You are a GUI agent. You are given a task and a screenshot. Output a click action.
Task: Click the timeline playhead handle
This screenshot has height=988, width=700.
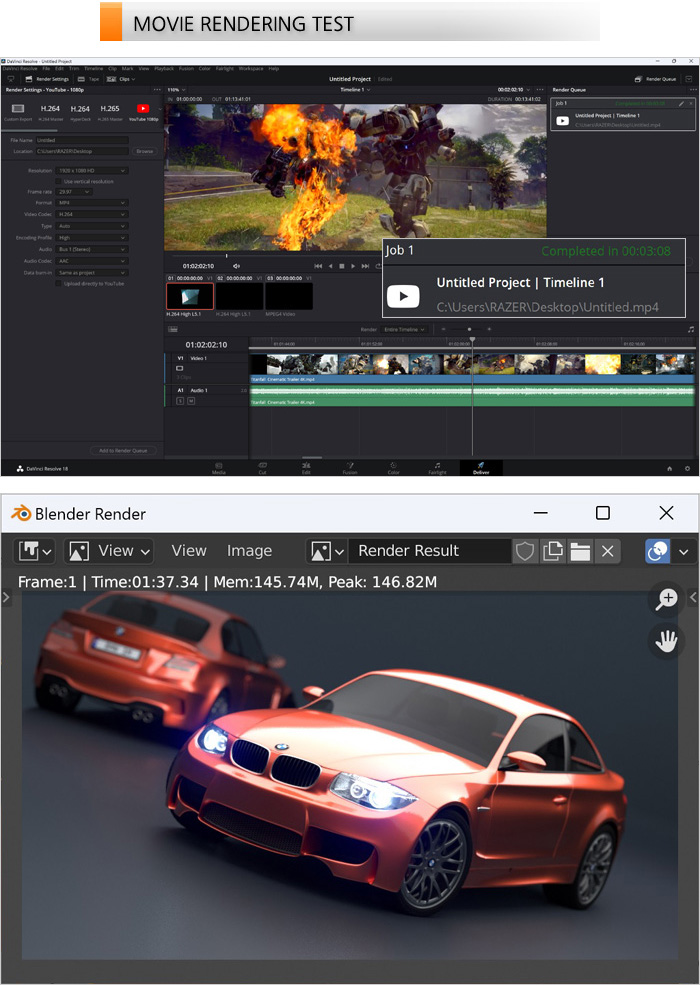[x=473, y=340]
